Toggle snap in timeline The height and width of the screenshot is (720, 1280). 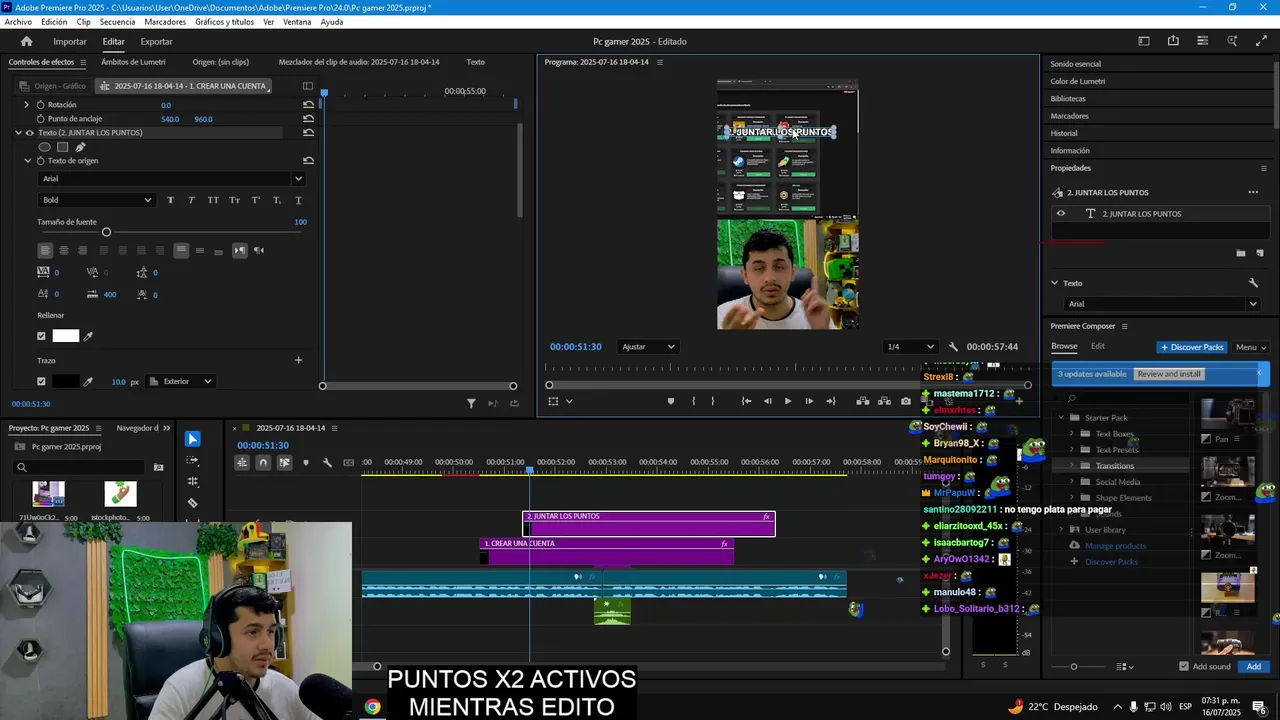[263, 462]
